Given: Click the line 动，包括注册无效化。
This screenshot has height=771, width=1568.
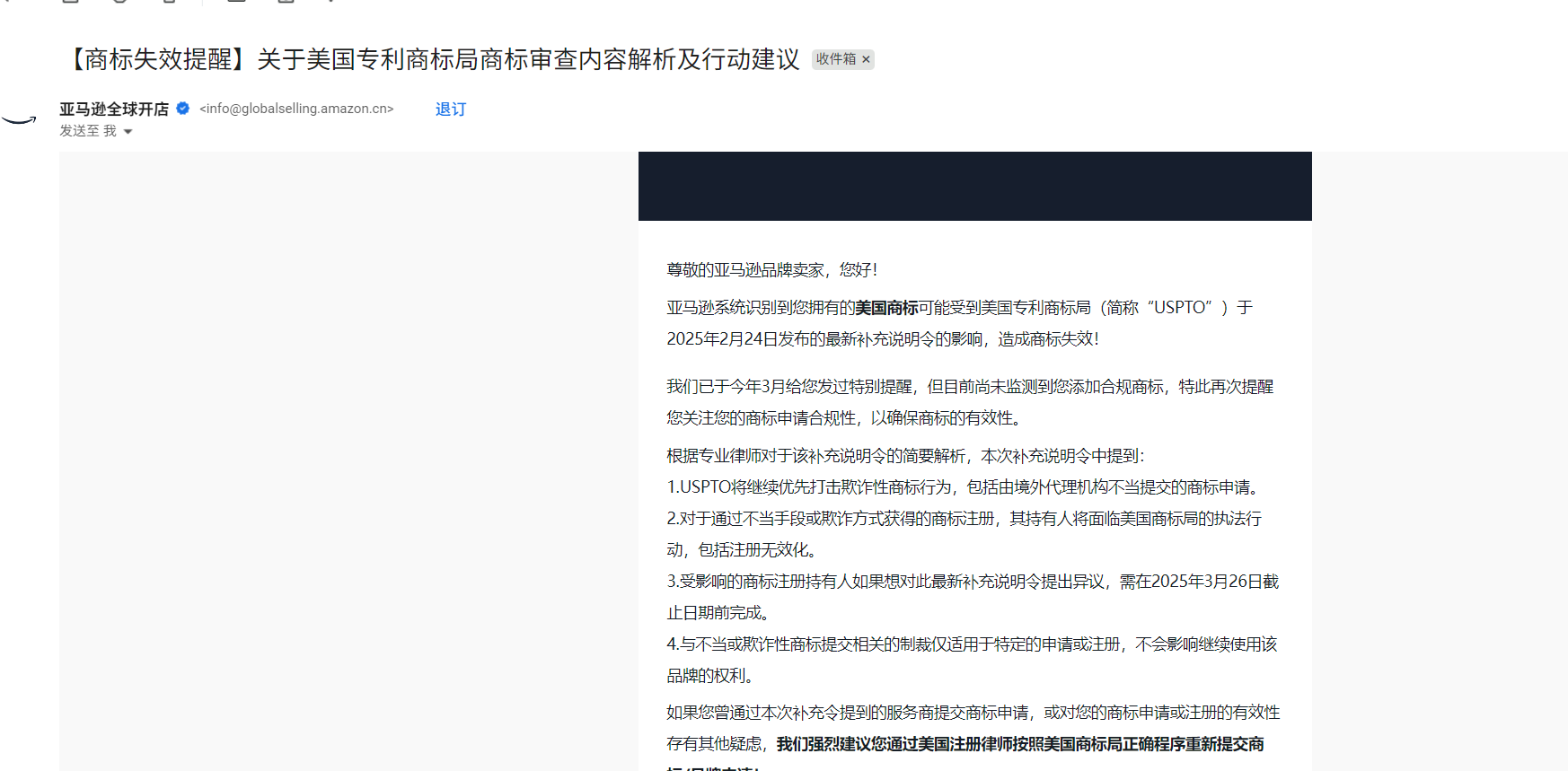Looking at the screenshot, I should point(743,550).
